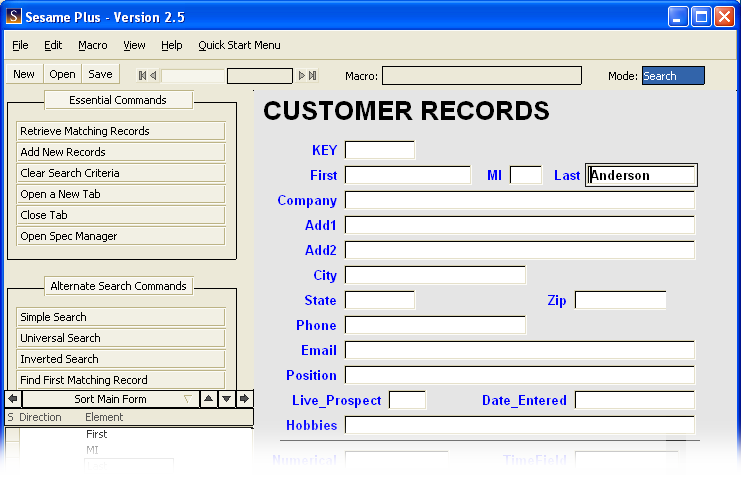The image size is (744, 480).
Task: Click Clear Search Criteria
Action: click(x=121, y=173)
